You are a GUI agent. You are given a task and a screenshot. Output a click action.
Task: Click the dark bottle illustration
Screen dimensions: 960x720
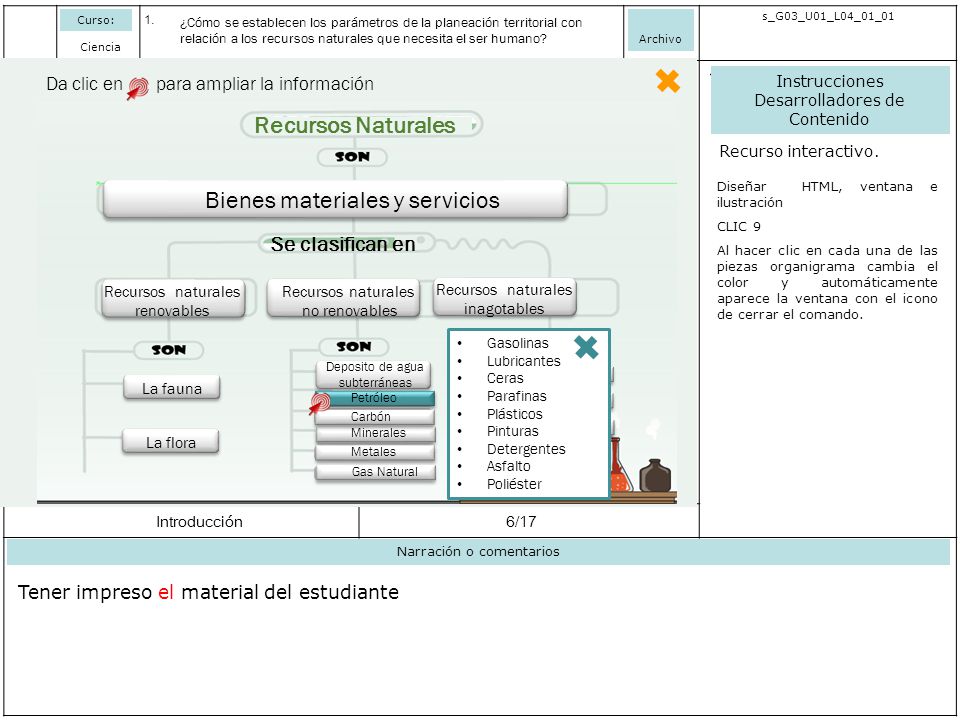(x=655, y=475)
